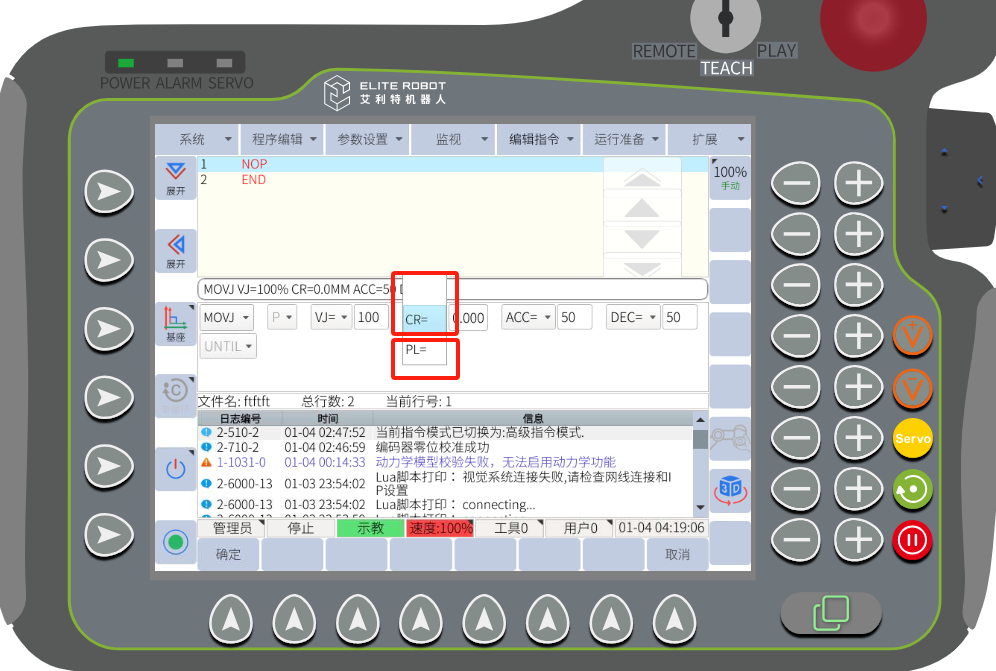Open the 参数设置 menu

coord(370,139)
